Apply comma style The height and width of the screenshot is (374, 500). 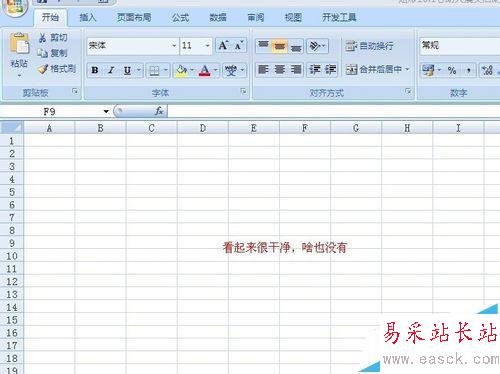coord(468,70)
